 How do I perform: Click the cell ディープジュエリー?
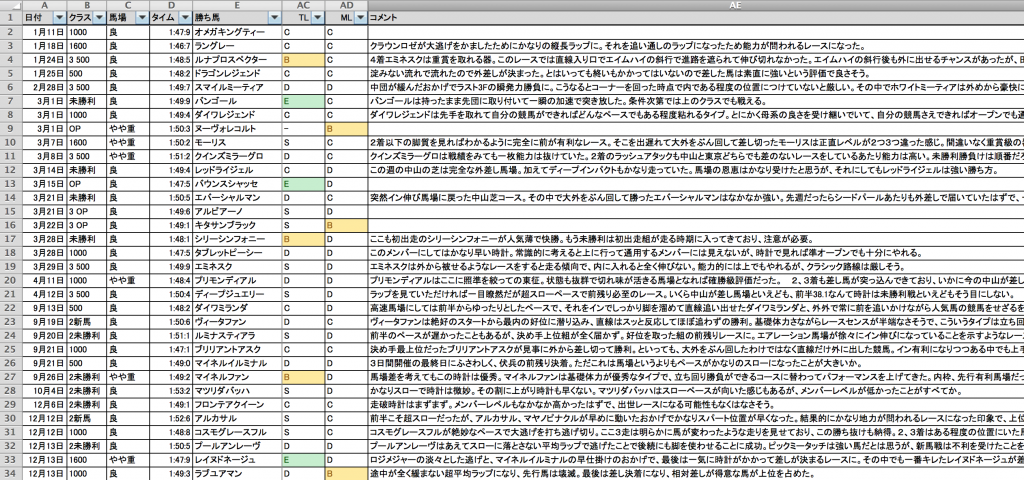coord(238,295)
